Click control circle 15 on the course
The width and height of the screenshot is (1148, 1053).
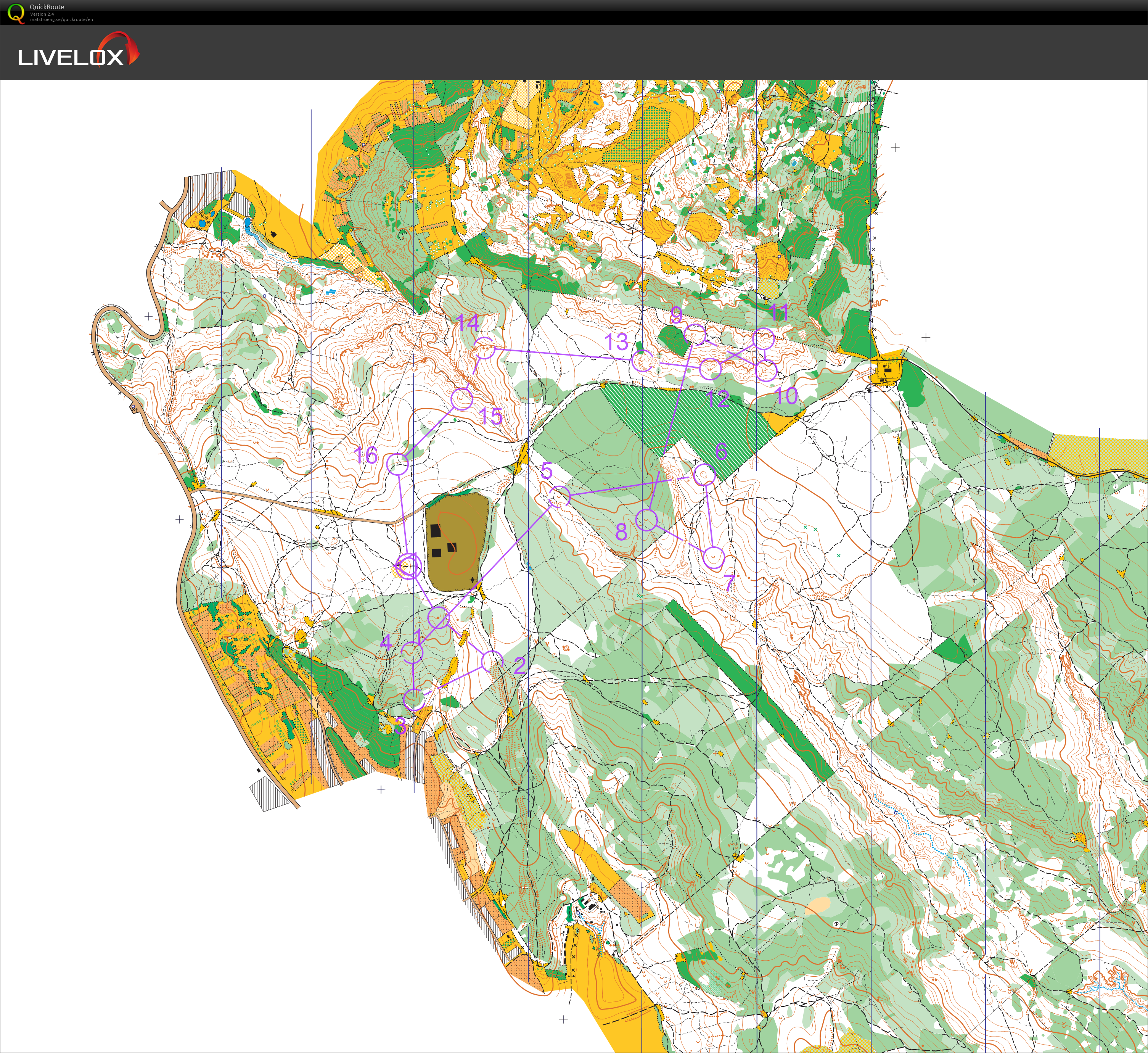click(x=462, y=399)
